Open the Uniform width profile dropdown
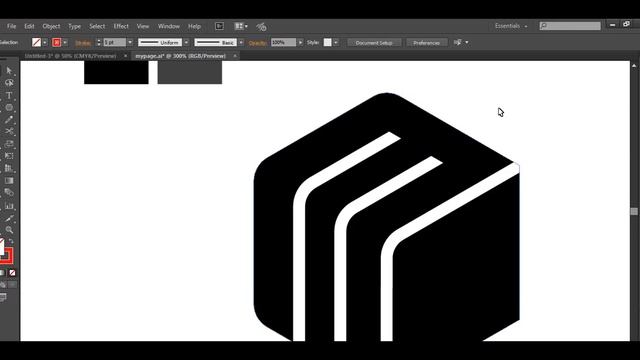The width and height of the screenshot is (640, 360). tap(186, 42)
